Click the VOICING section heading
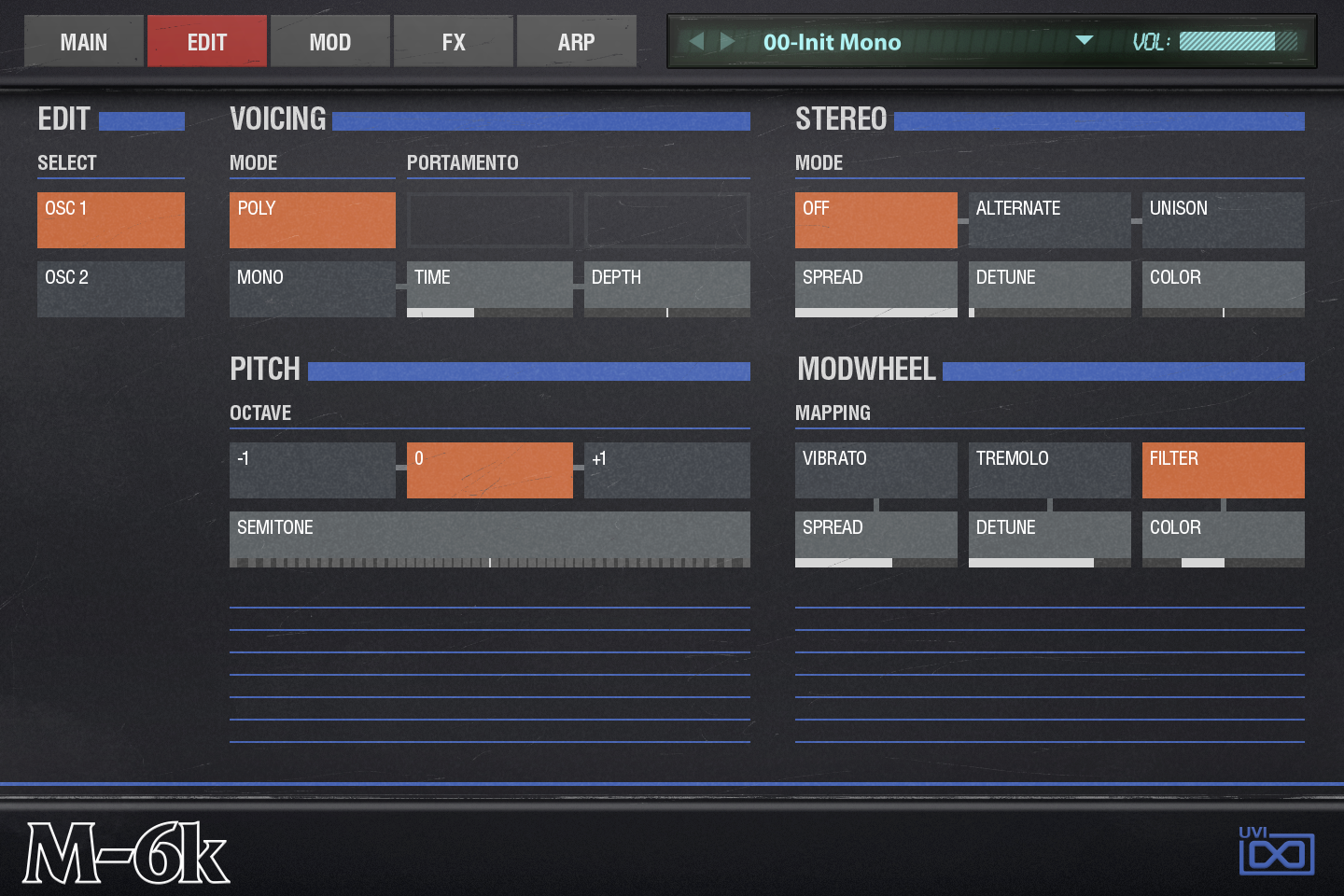The width and height of the screenshot is (1344, 896). click(x=278, y=119)
